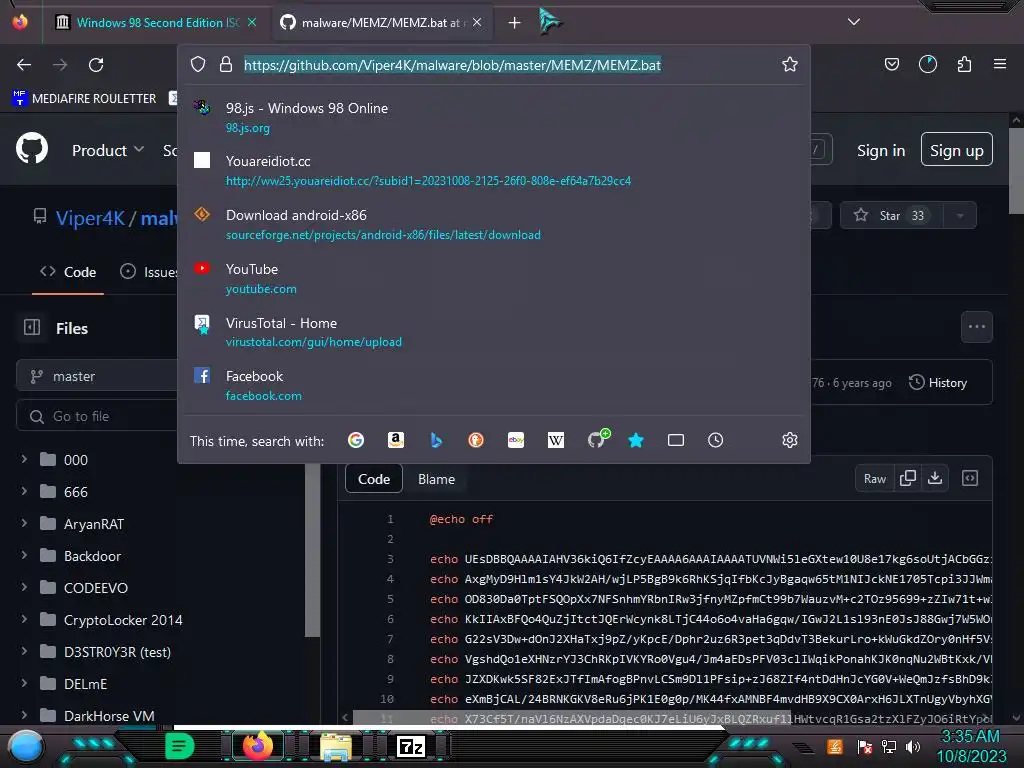
Task: Copy raw file with the copy icon
Action: pos(908,478)
